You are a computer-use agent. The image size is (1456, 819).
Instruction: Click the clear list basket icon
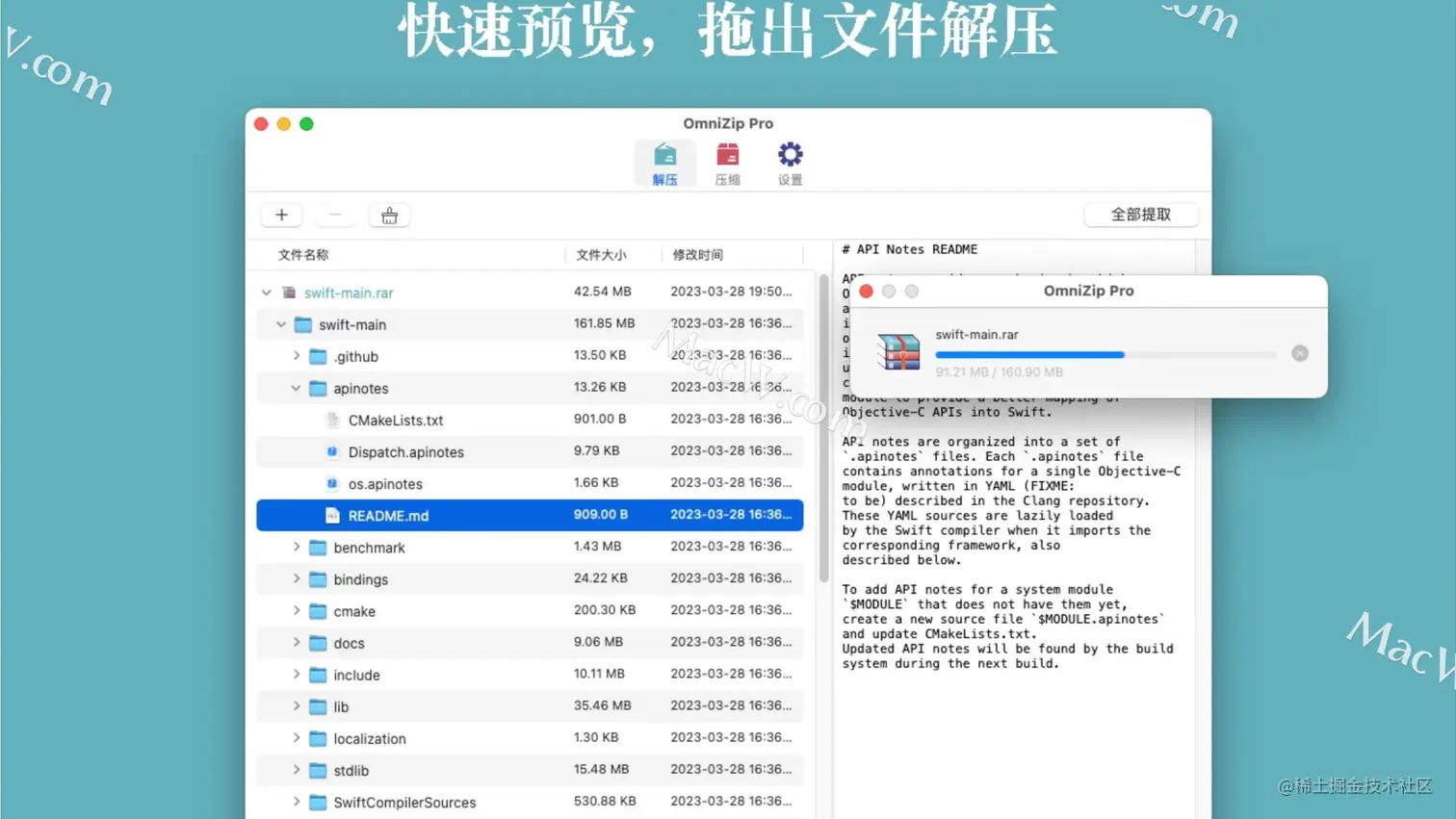[389, 215]
